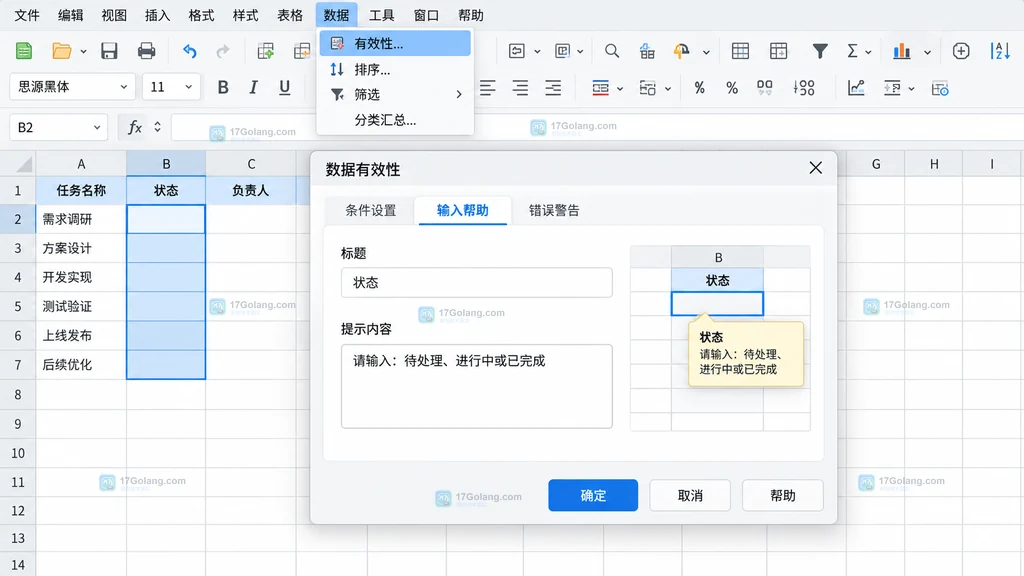Click the green new spreadsheet icon
The image size is (1024, 576).
click(x=24, y=51)
